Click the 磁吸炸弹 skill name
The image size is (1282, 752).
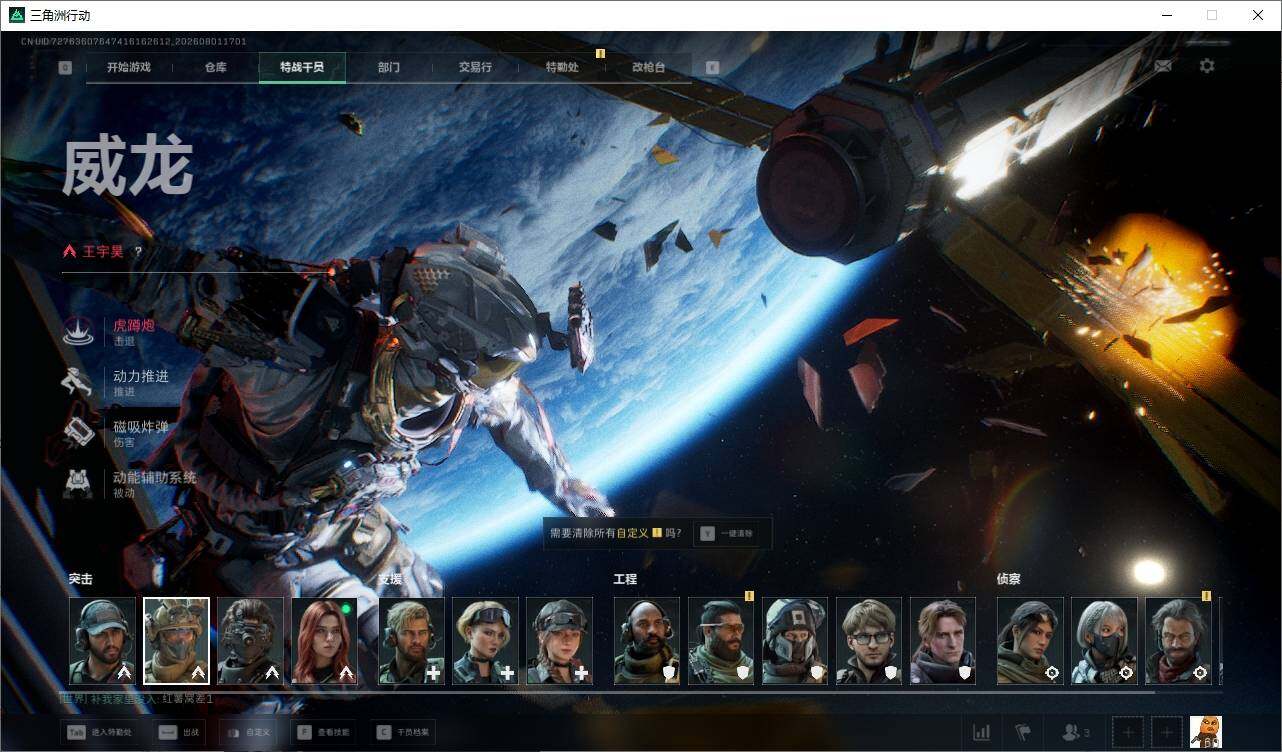click(x=141, y=427)
